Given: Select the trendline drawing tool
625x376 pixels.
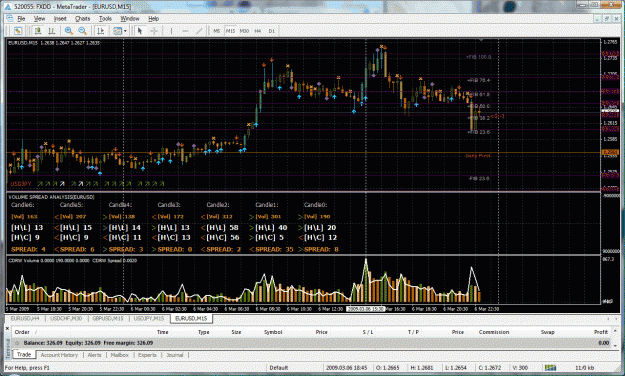Looking at the screenshot, I should click(x=199, y=31).
